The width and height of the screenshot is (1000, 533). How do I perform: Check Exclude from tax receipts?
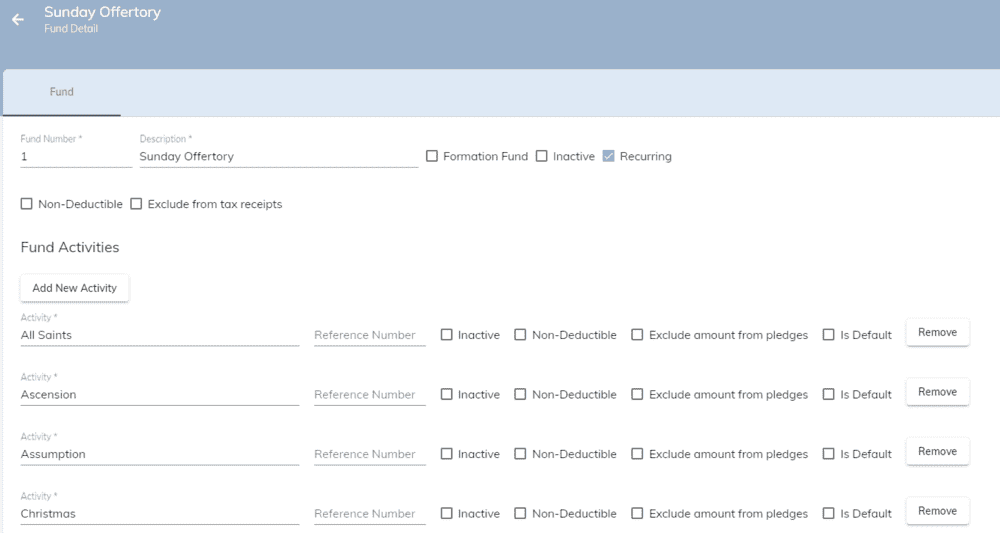coord(136,204)
